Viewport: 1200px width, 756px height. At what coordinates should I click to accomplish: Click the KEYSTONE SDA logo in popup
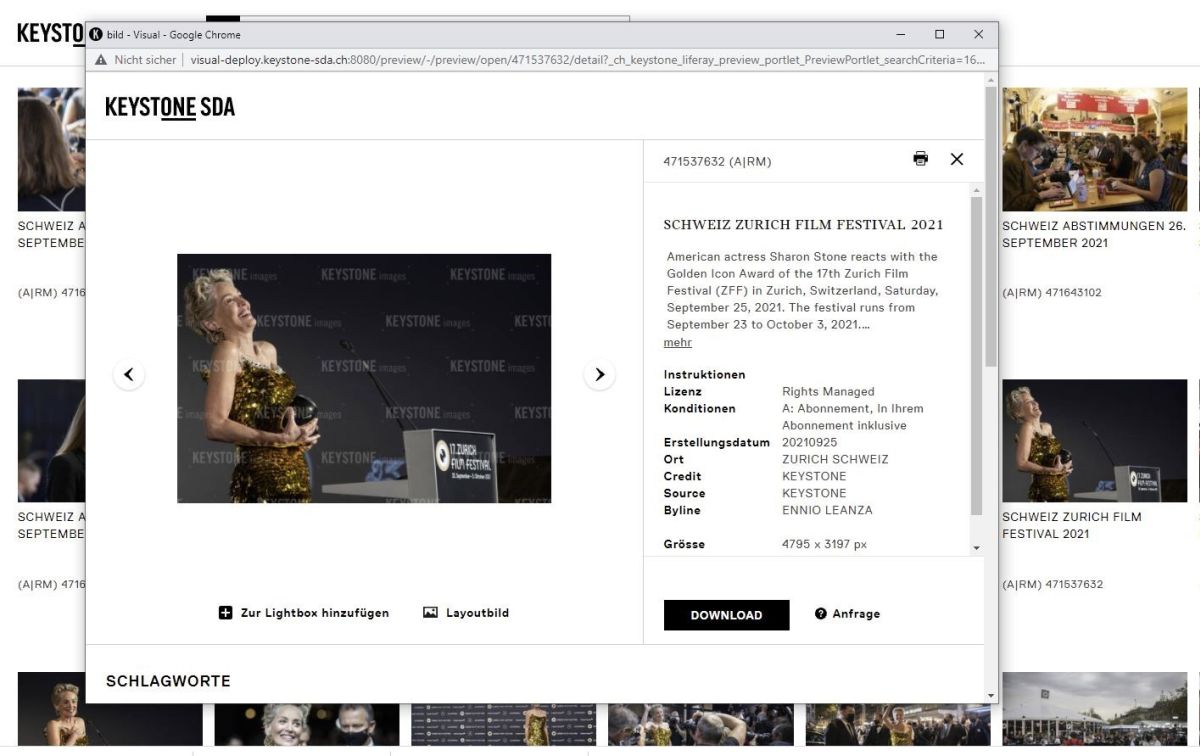tap(170, 107)
